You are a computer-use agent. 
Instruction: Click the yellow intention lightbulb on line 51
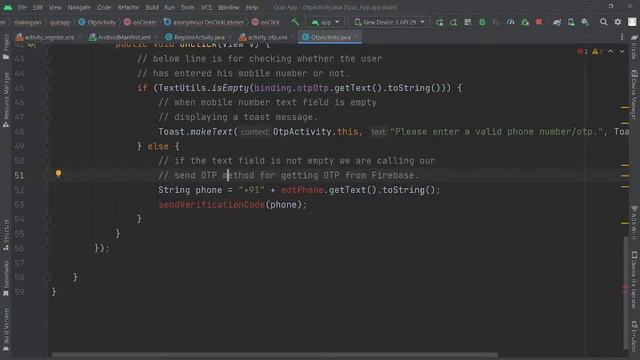click(x=58, y=173)
